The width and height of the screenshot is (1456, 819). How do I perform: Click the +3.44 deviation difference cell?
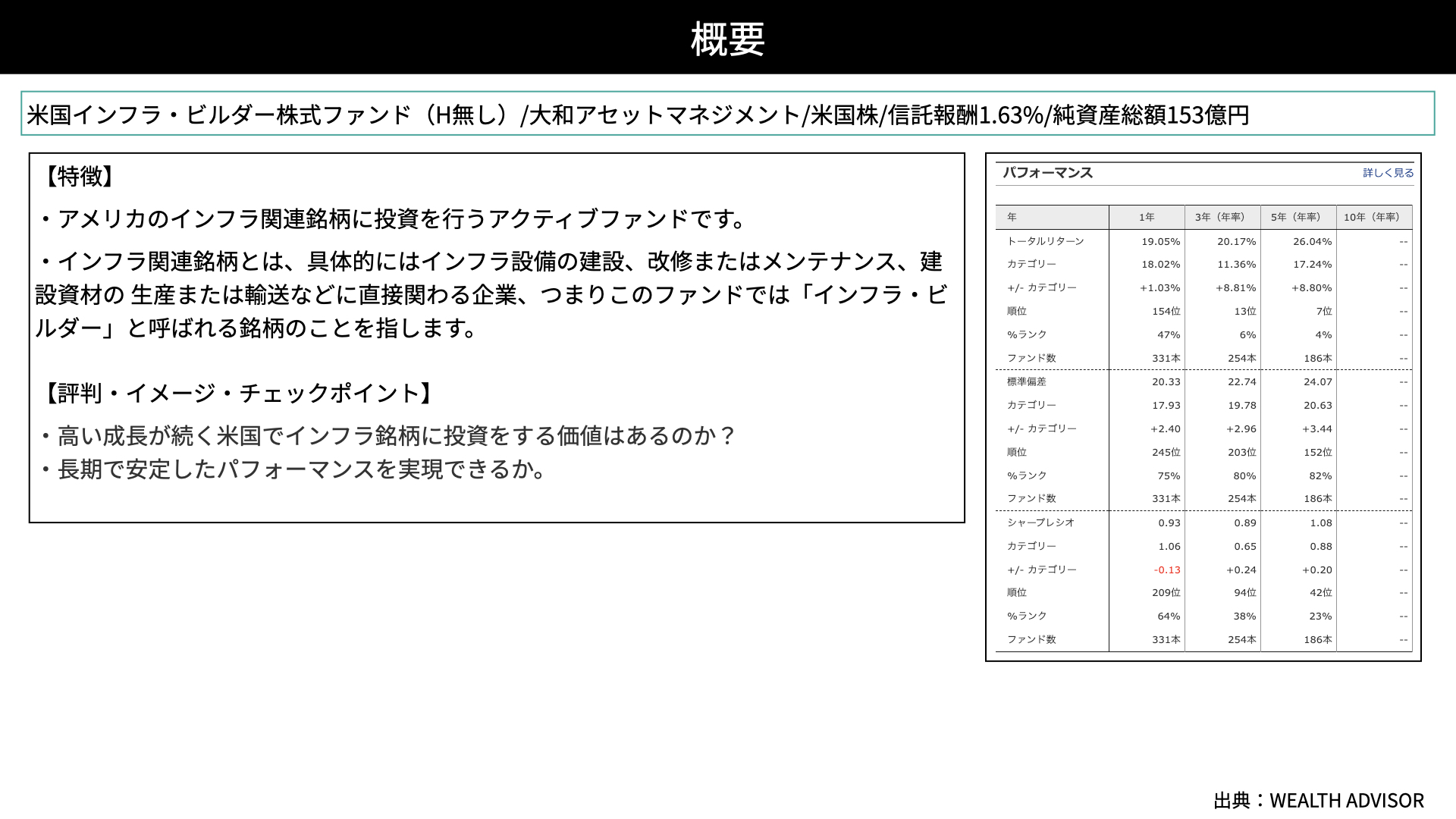click(1316, 429)
